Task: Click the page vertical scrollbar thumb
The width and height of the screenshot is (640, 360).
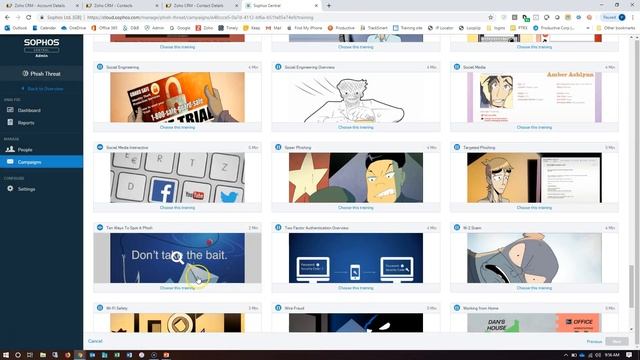Action: click(631, 286)
